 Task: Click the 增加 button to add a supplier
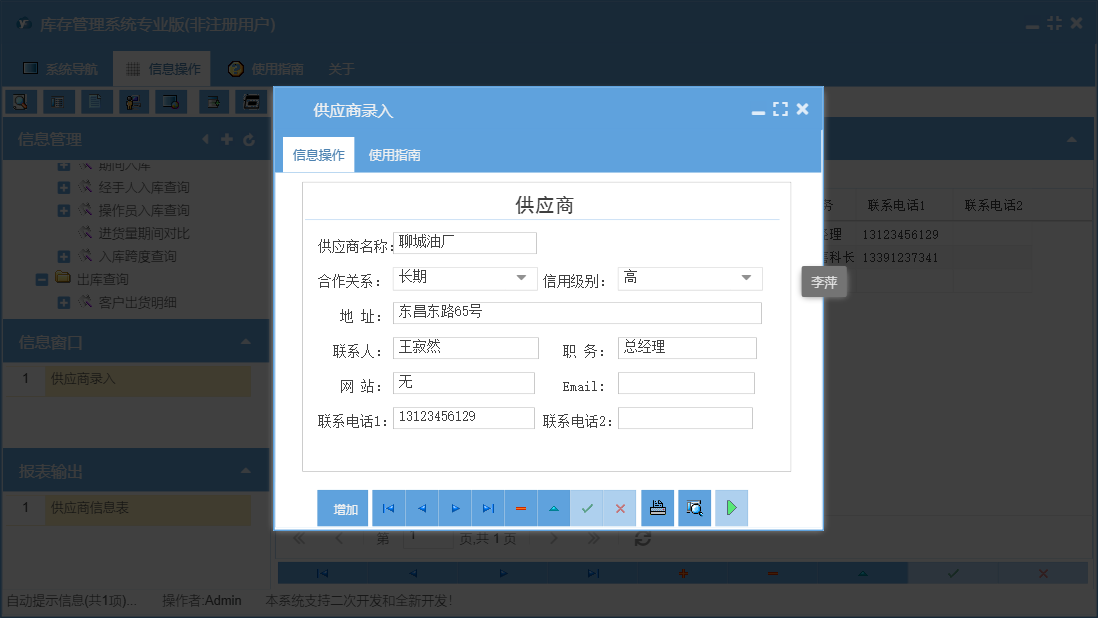click(x=343, y=508)
